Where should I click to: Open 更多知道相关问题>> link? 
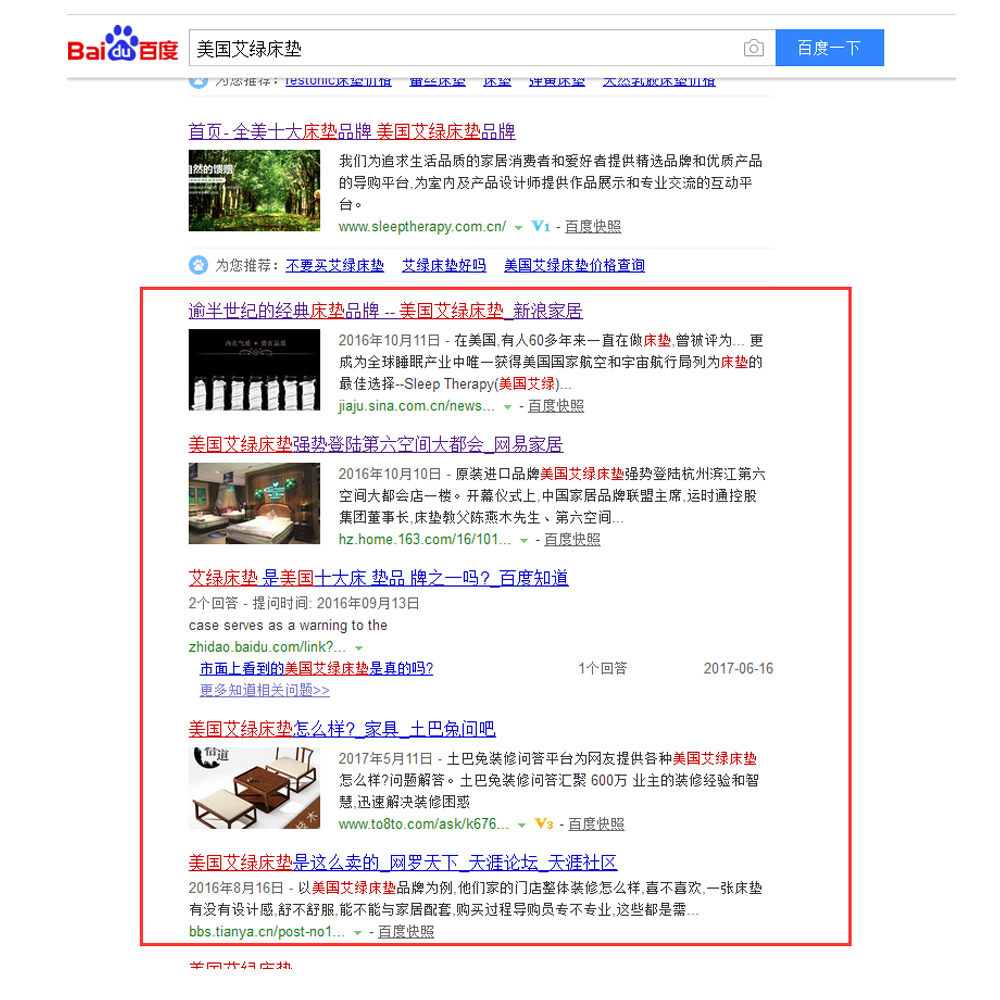[x=265, y=690]
